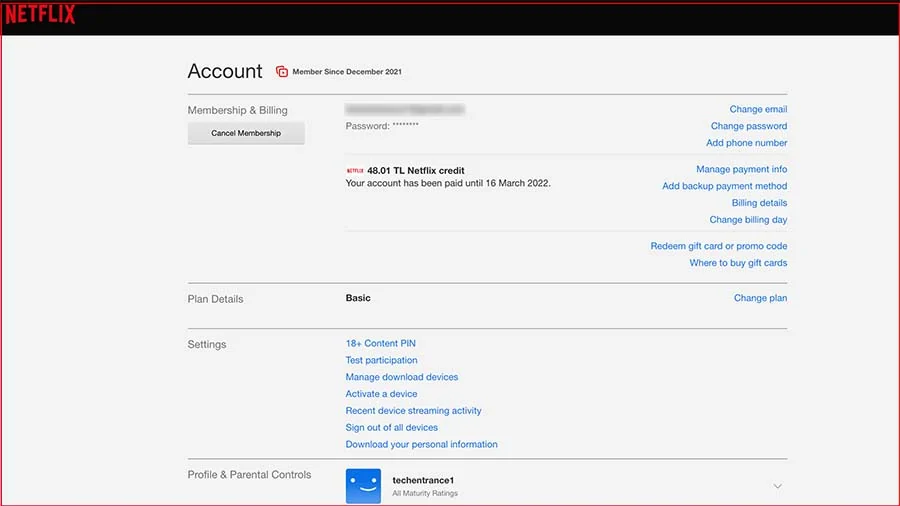The image size is (900, 506).
Task: Click the 'Plan Details' section label
Action: tap(215, 299)
